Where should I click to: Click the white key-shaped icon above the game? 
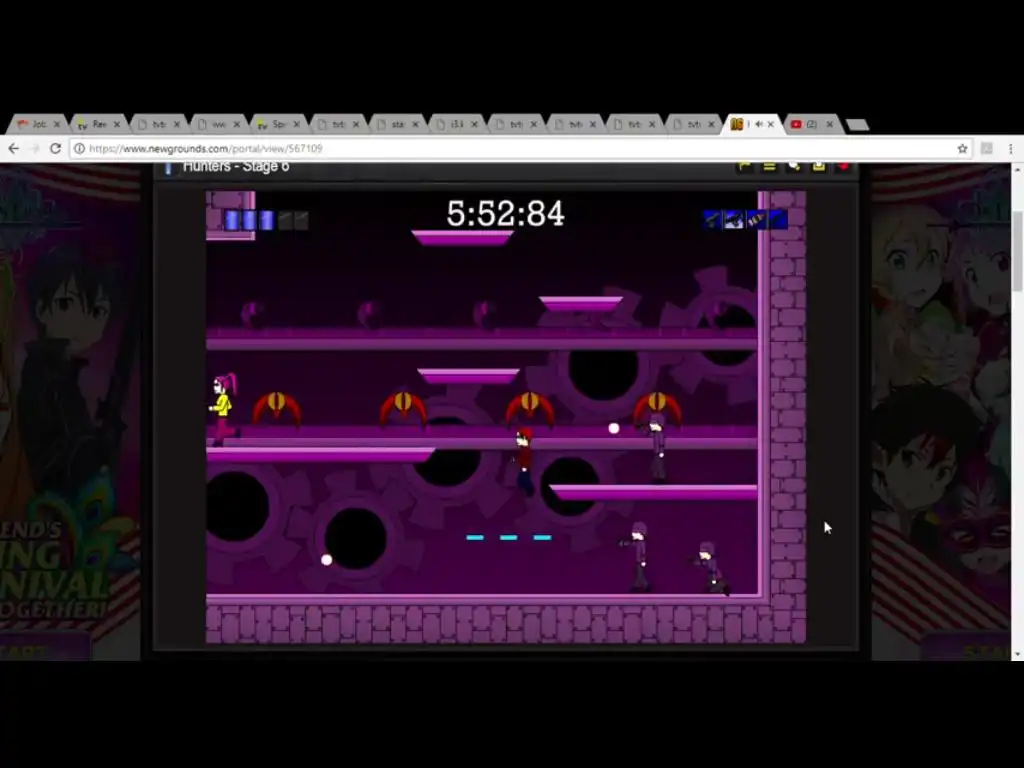(x=794, y=167)
